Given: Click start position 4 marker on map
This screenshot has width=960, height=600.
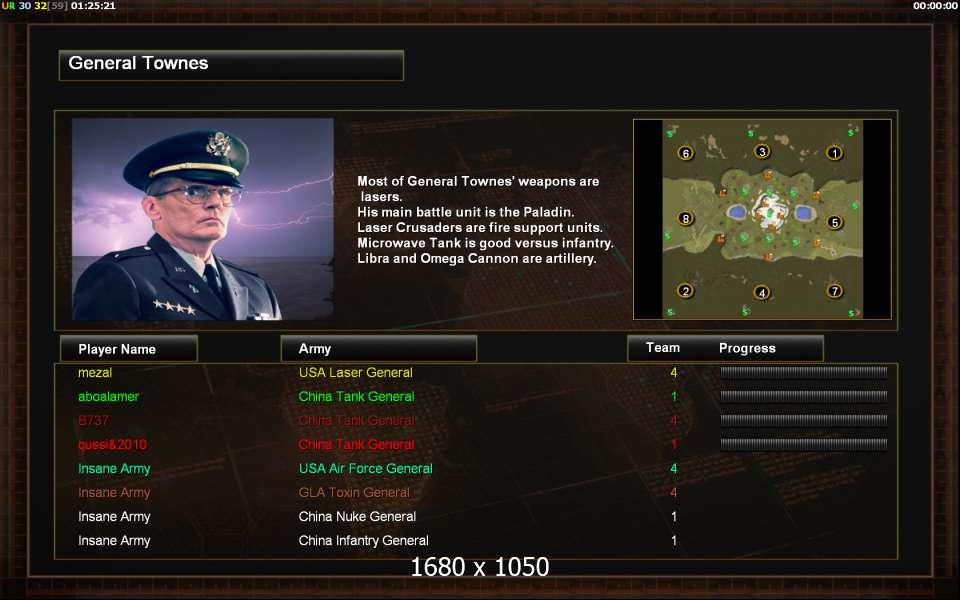Looking at the screenshot, I should click(762, 293).
